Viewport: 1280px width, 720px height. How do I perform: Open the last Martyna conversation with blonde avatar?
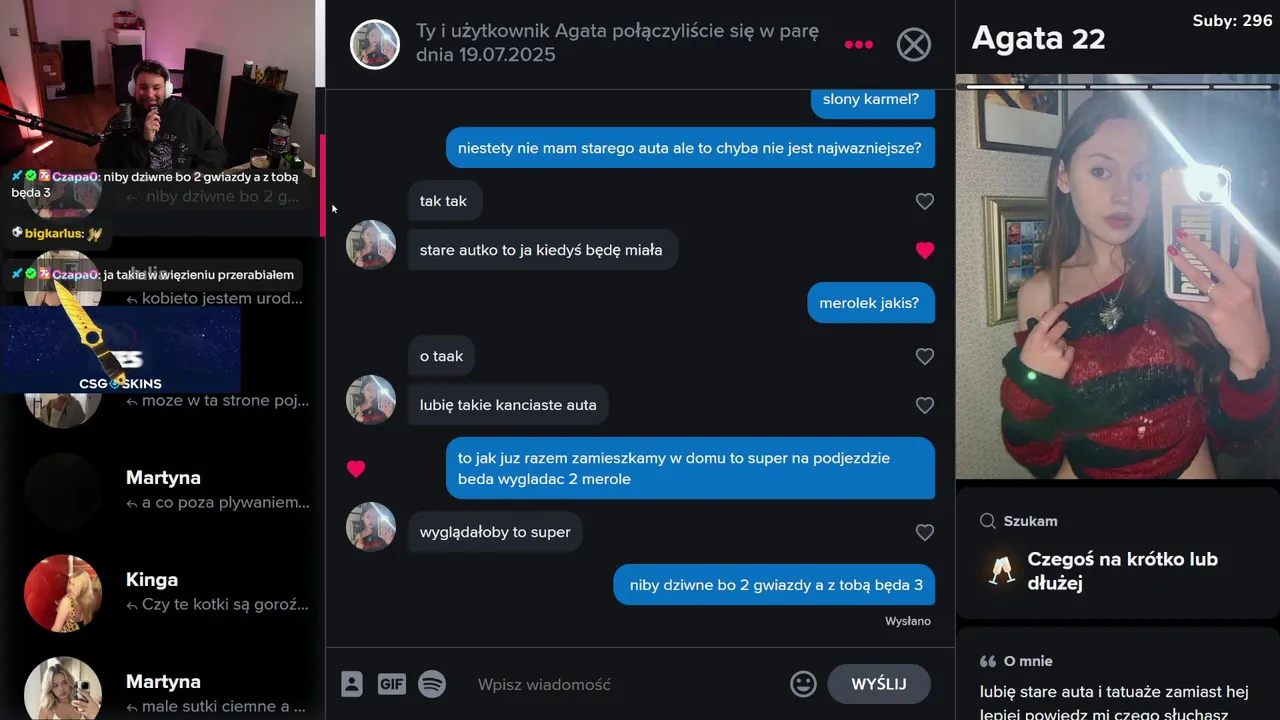click(163, 690)
